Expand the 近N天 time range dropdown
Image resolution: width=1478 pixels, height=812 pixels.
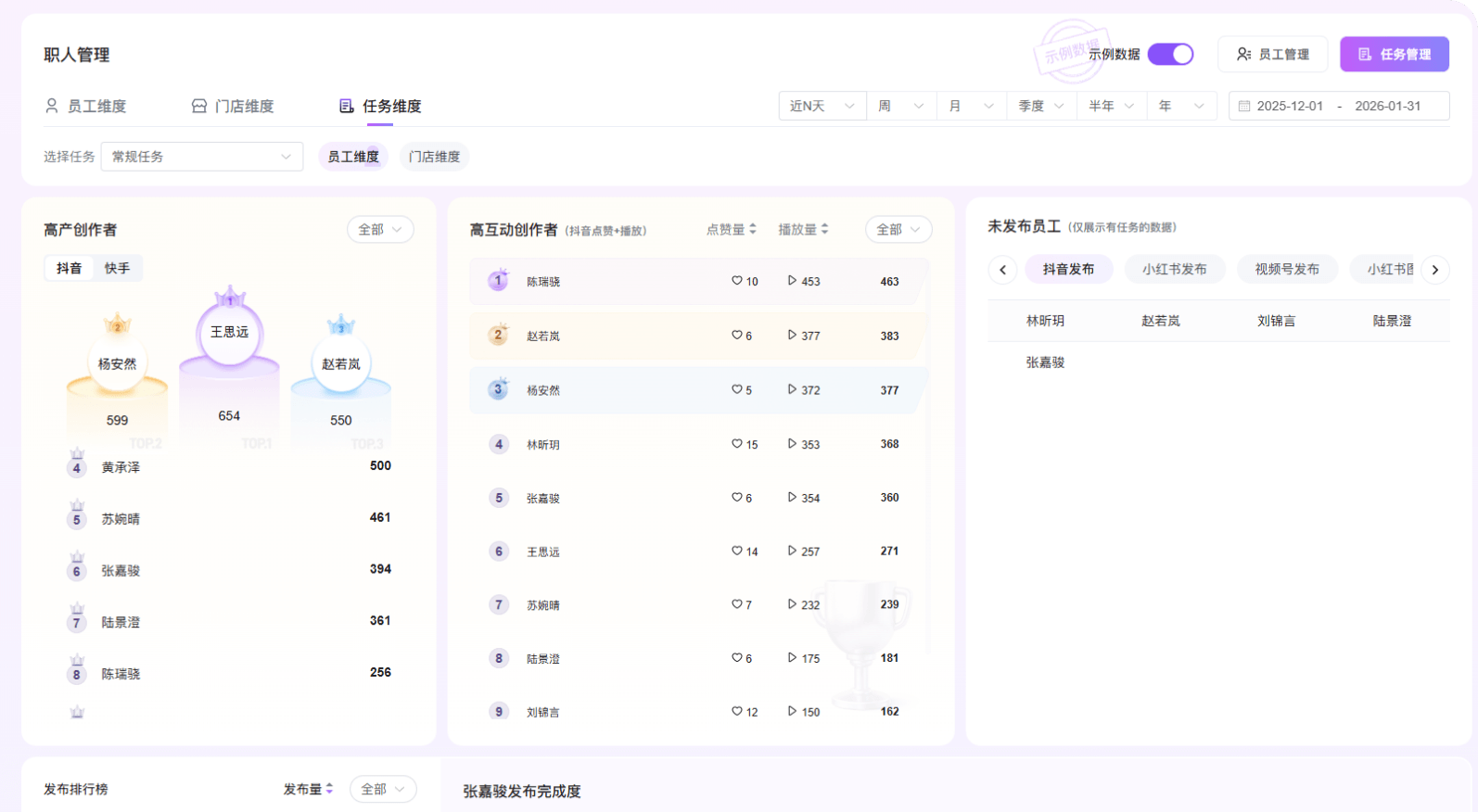click(822, 107)
